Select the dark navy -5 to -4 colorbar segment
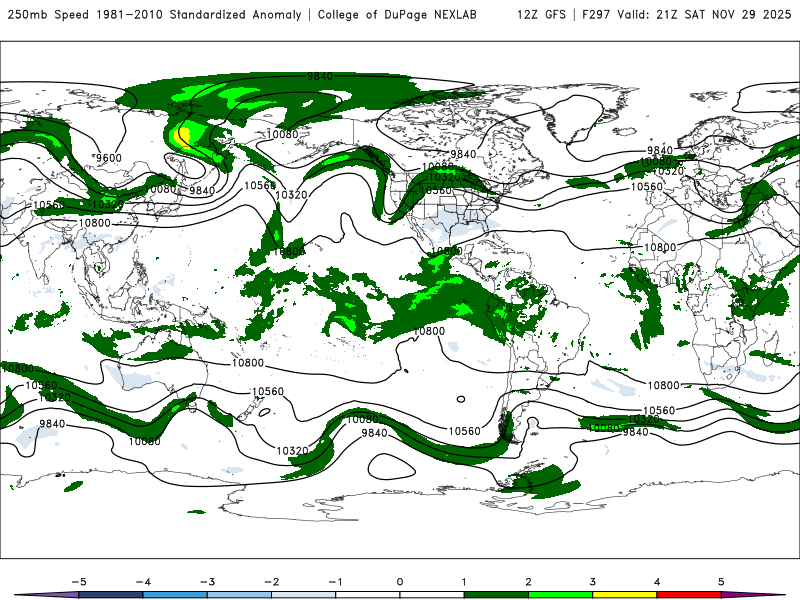 click(x=111, y=595)
